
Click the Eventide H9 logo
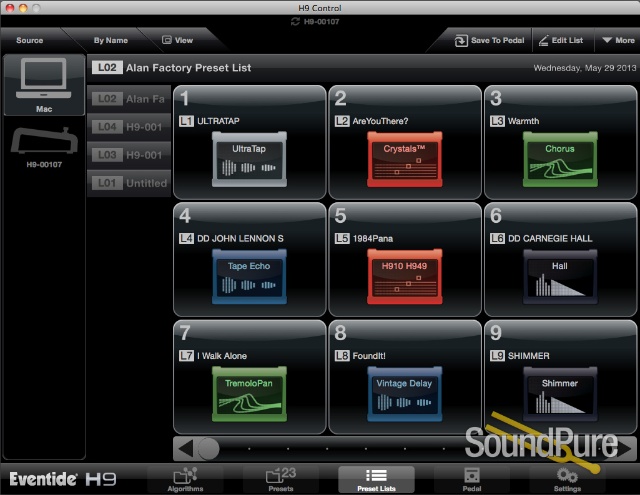pos(62,479)
